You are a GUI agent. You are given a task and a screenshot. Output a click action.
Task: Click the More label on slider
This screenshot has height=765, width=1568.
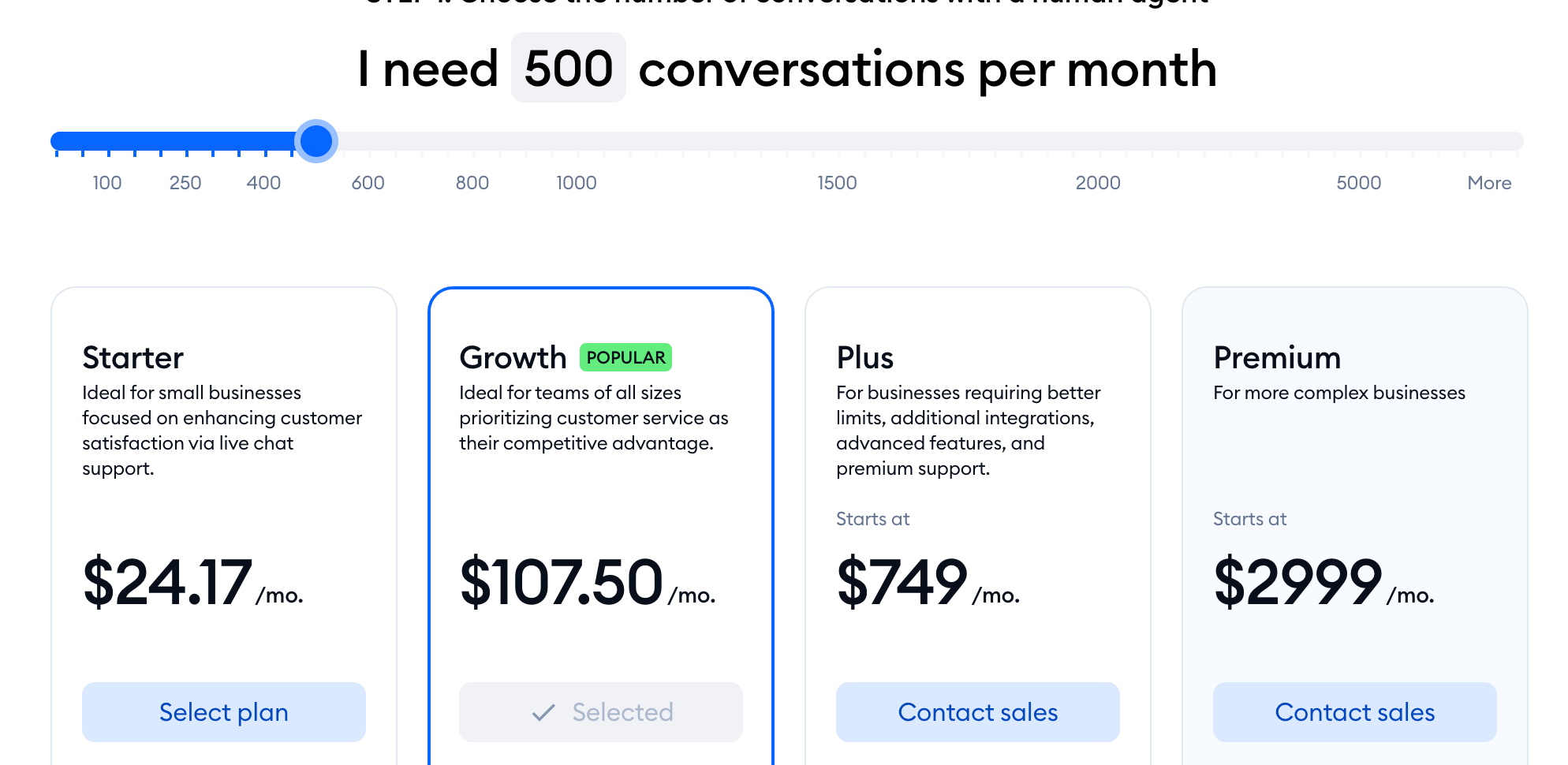[1489, 183]
